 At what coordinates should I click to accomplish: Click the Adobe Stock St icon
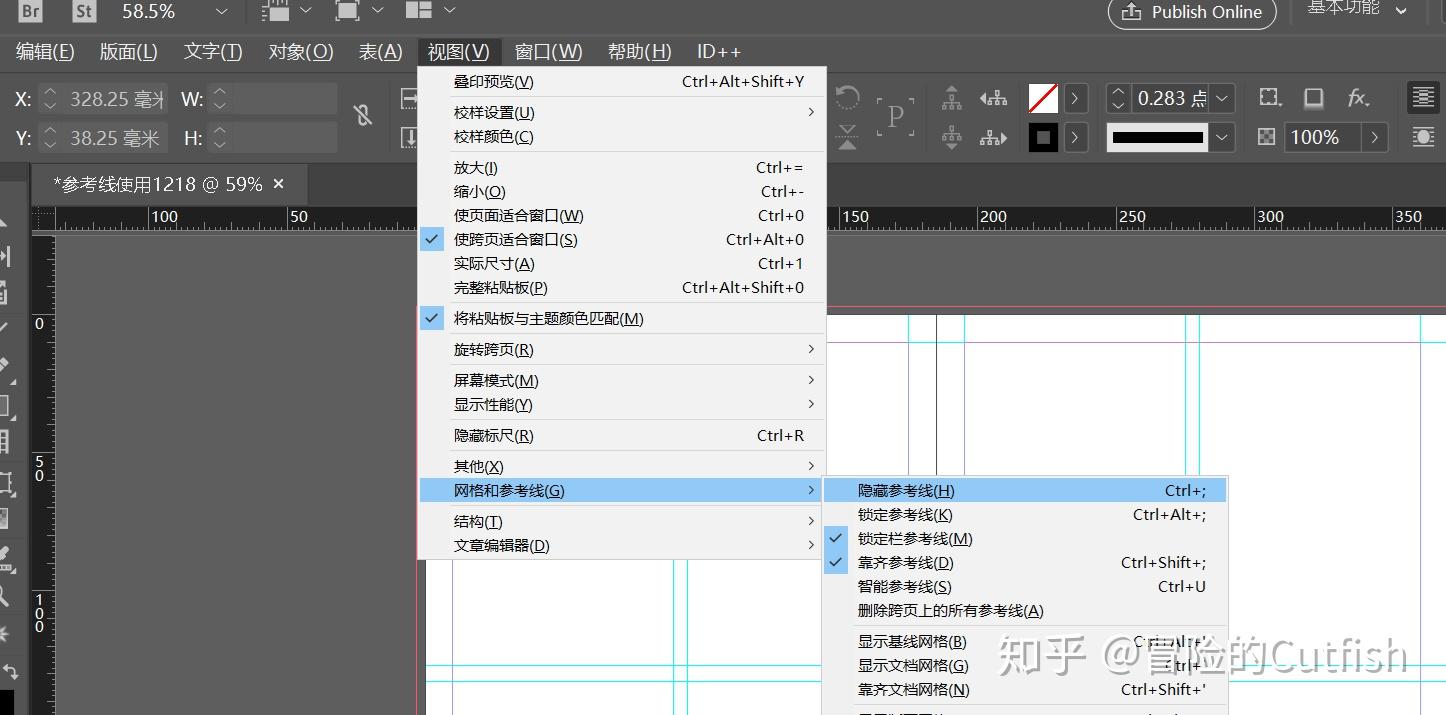83,12
